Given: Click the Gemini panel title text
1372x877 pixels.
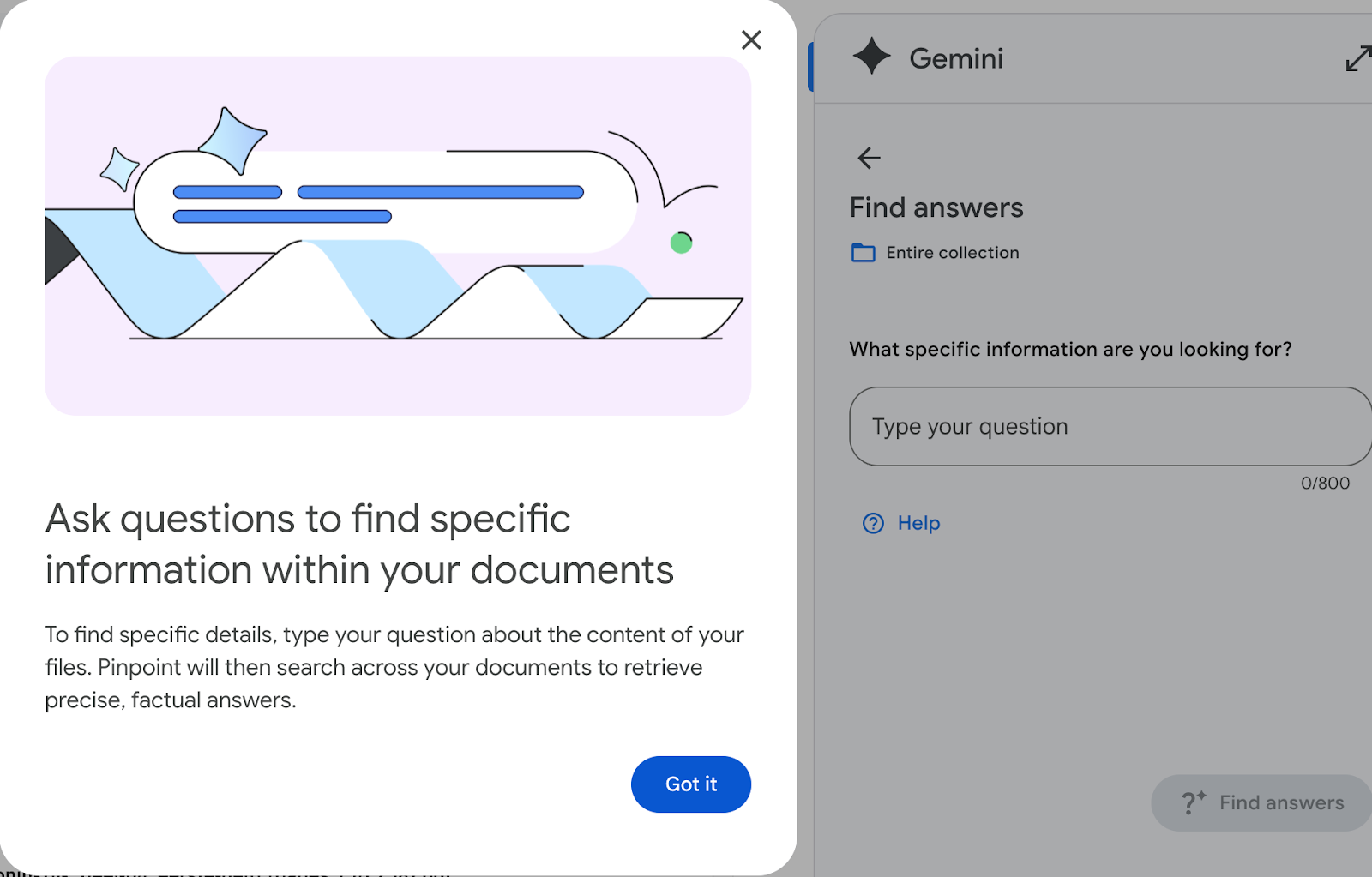Looking at the screenshot, I should click(x=956, y=58).
